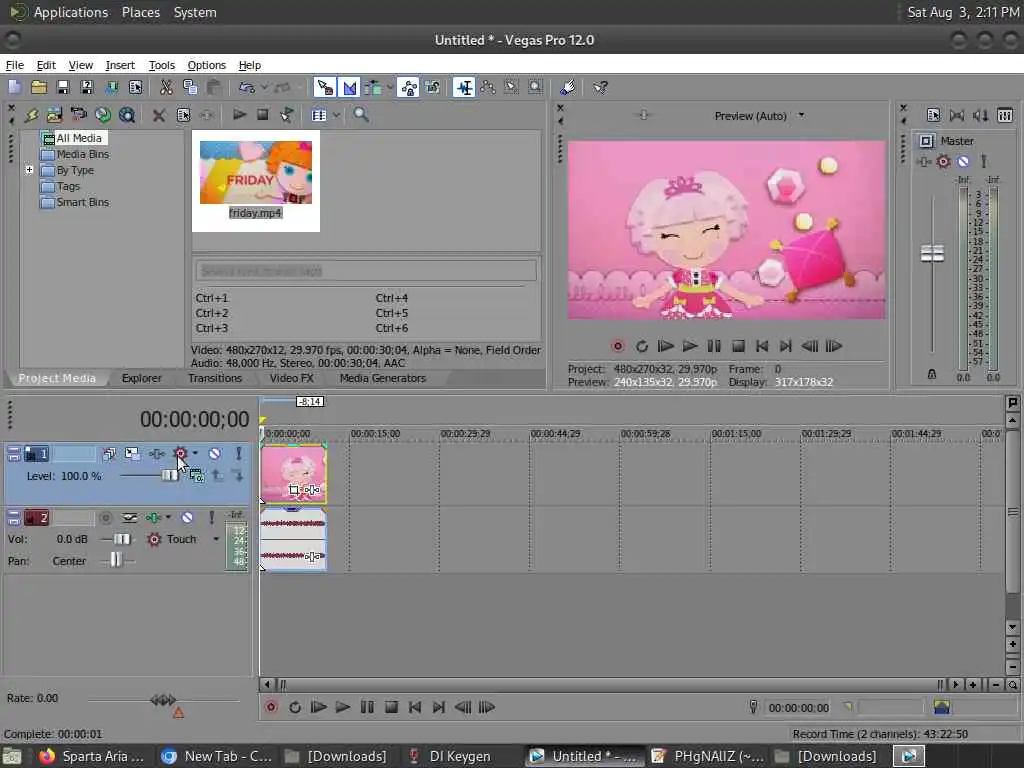Open the Preview (Auto) quality dropdown
Image resolution: width=1024 pixels, height=768 pixels.
(x=801, y=116)
